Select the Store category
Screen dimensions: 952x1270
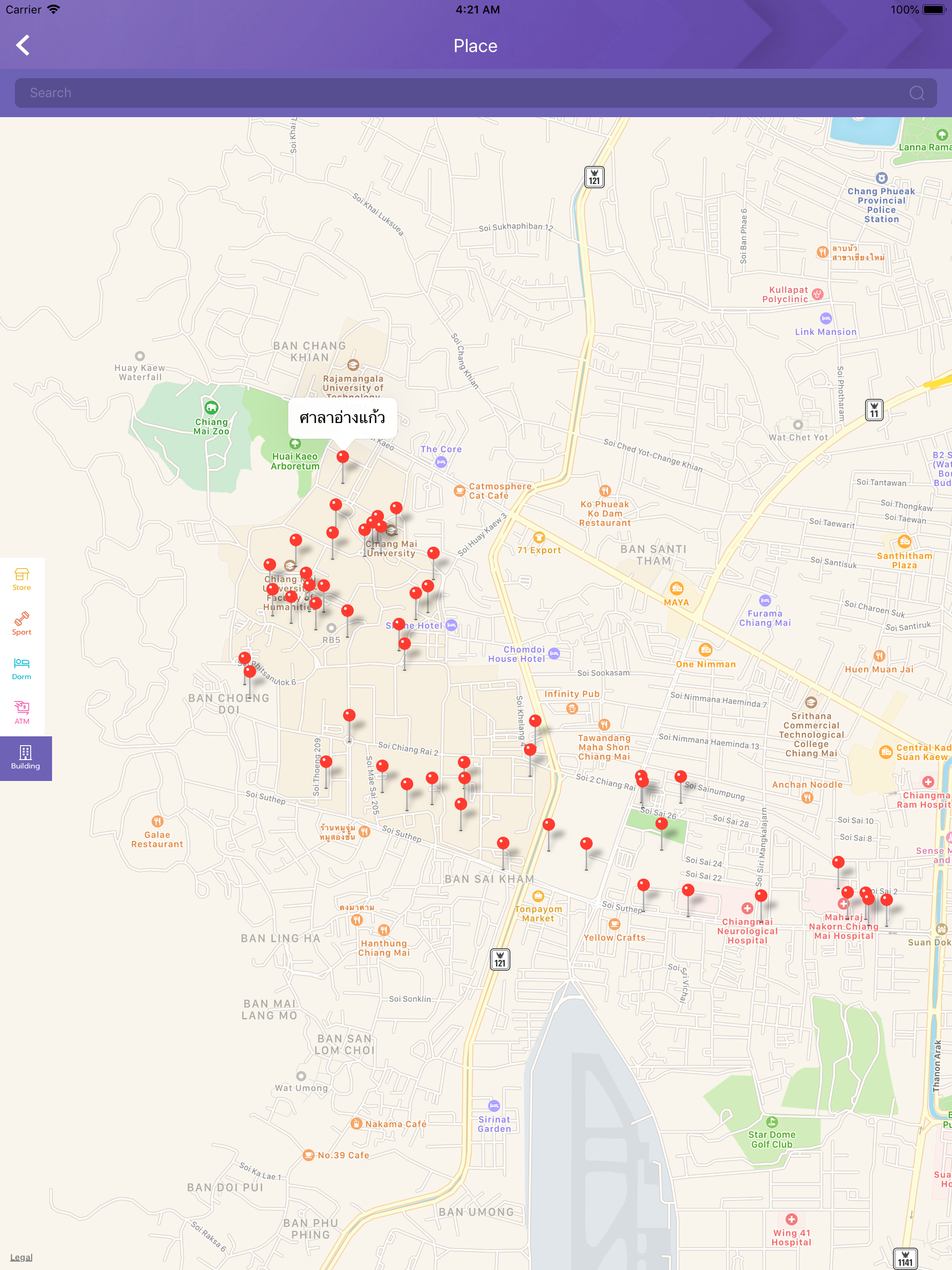click(x=22, y=579)
